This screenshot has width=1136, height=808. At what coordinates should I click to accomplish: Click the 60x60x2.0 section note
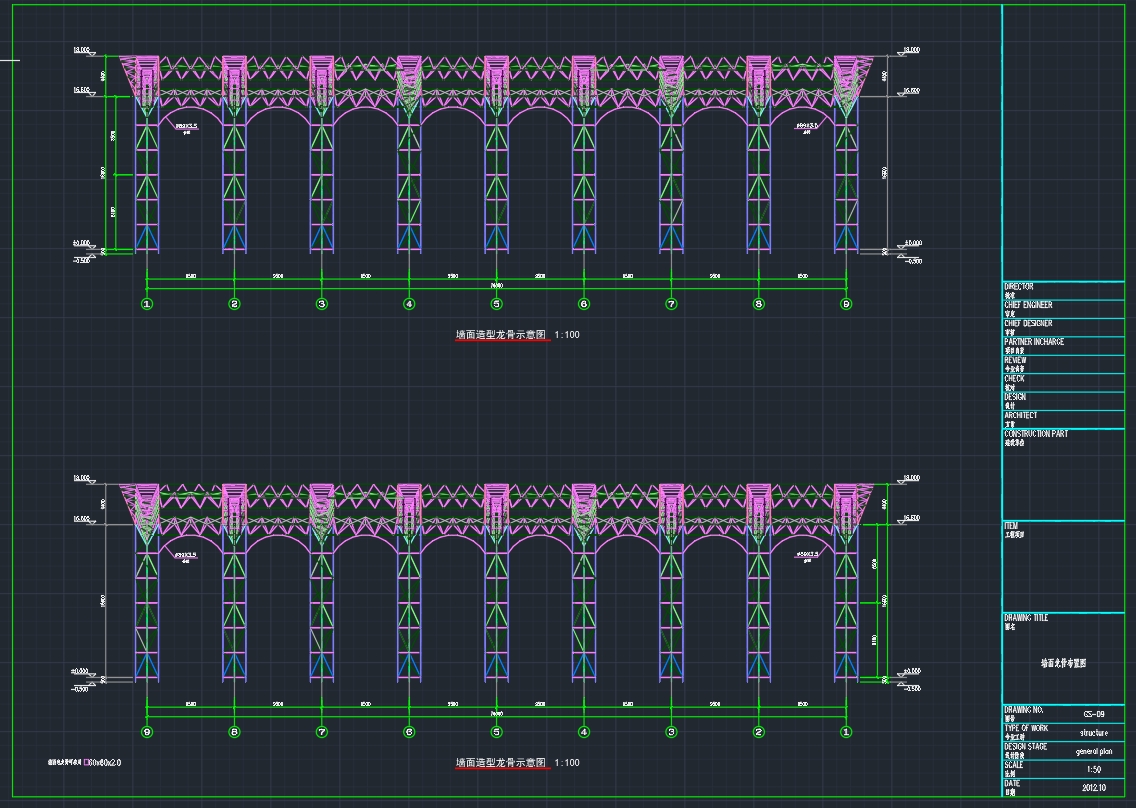click(106, 762)
